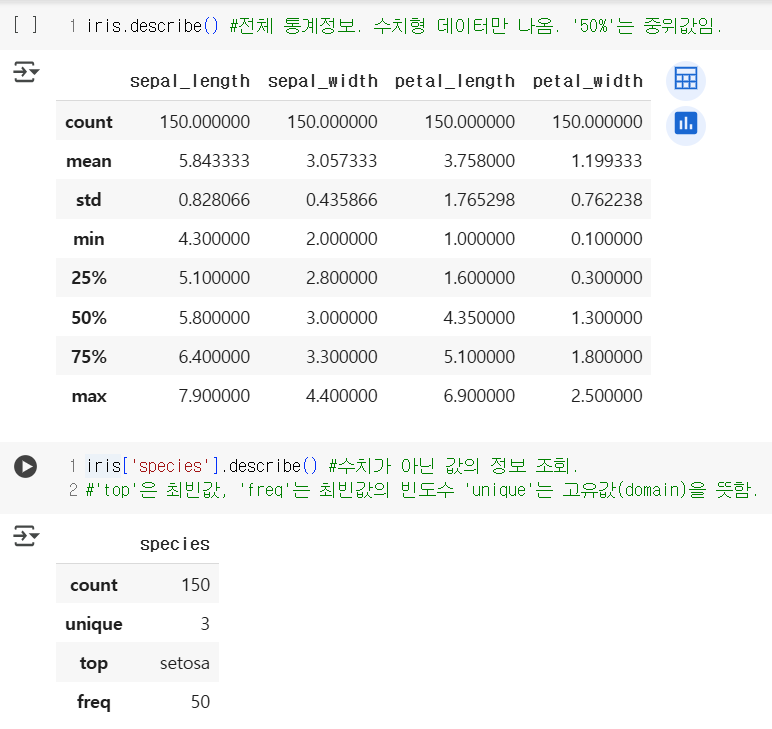Click std value 0.828066

coord(214,200)
